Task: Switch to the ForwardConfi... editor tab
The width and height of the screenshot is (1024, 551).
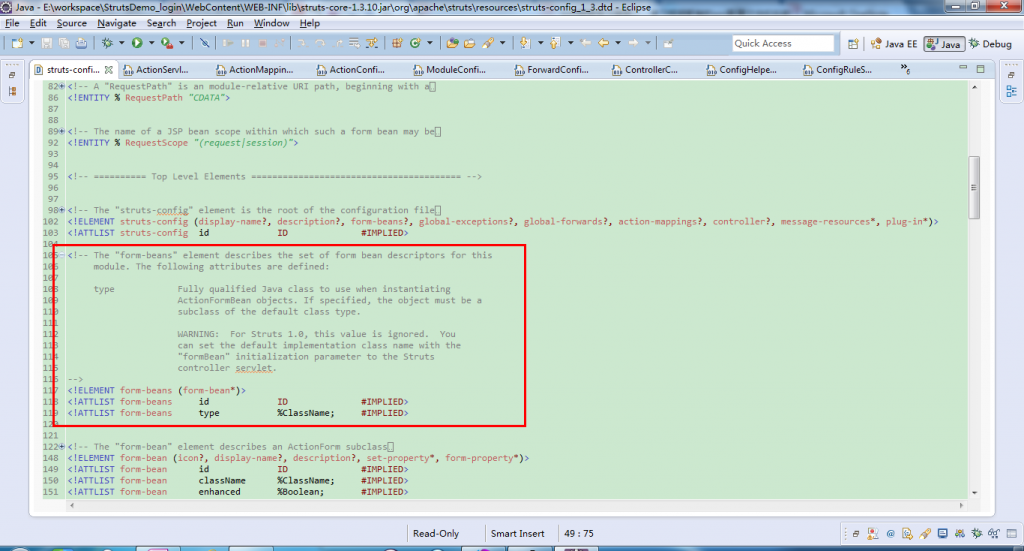Action: click(552, 69)
